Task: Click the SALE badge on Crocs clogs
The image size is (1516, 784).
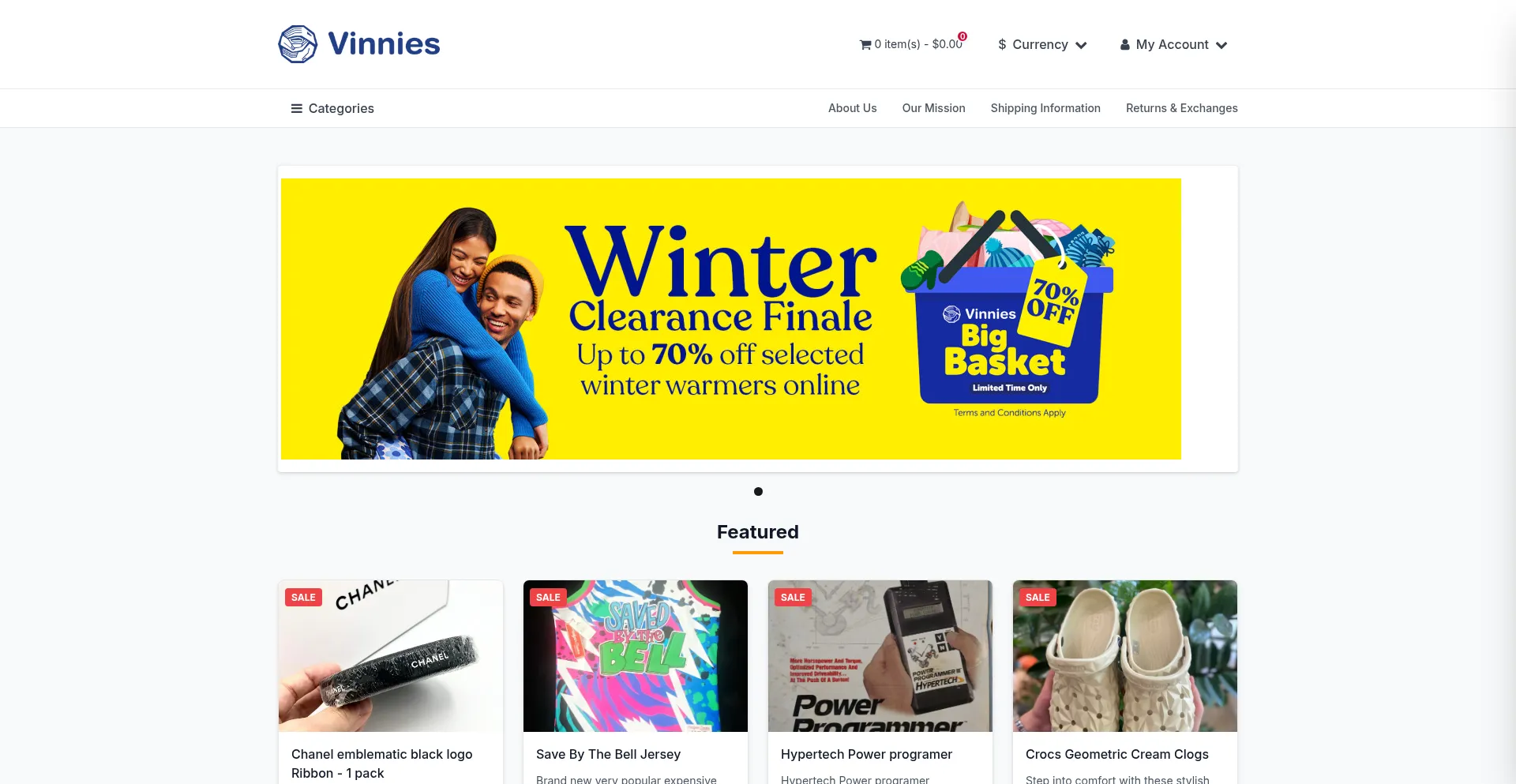Action: [x=1038, y=598]
